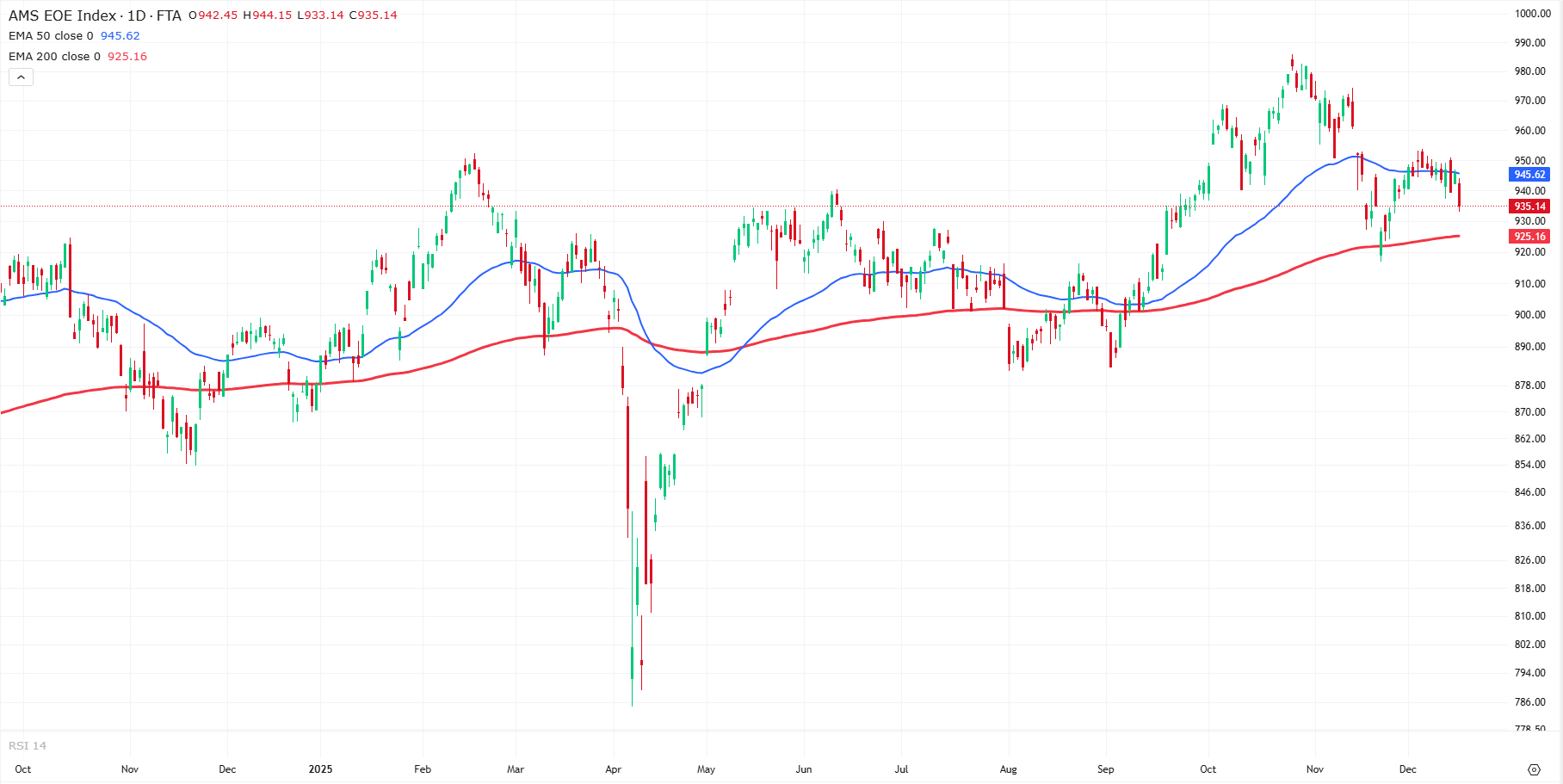Screen dimensions: 1563x784
Task: Click the 900.00 level on price scale
Action: click(x=1529, y=315)
